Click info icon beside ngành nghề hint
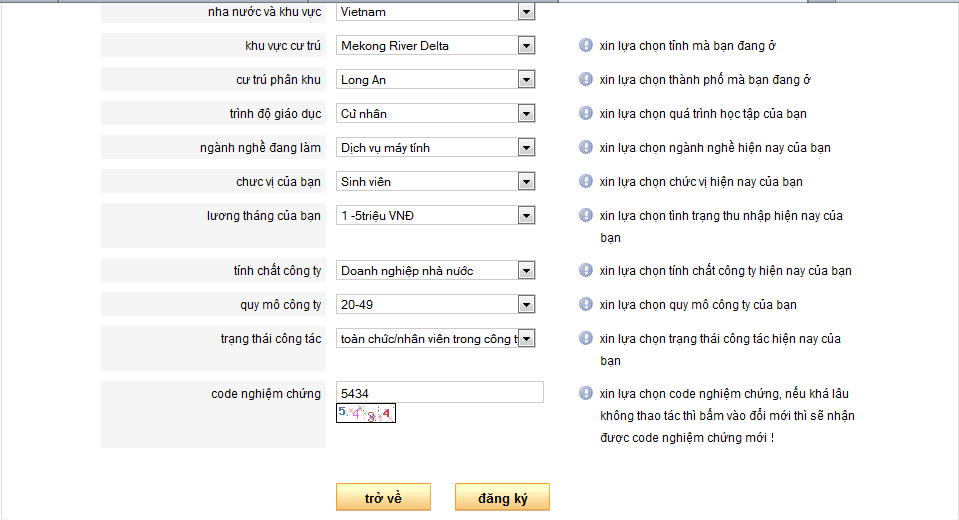This screenshot has height=520, width=959. pyautogui.click(x=586, y=147)
